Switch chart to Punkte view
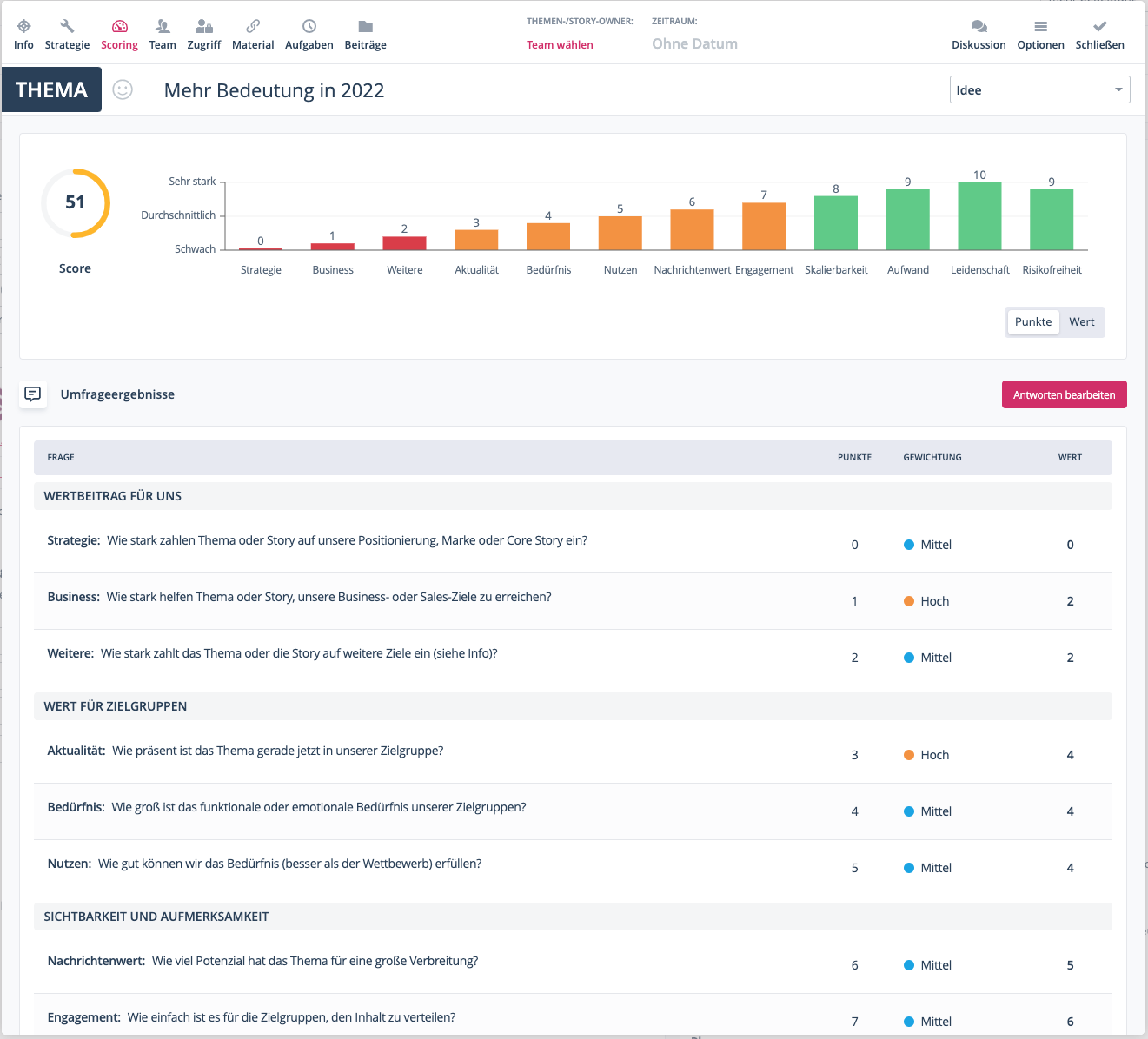The height and width of the screenshot is (1039, 1148). click(1033, 321)
